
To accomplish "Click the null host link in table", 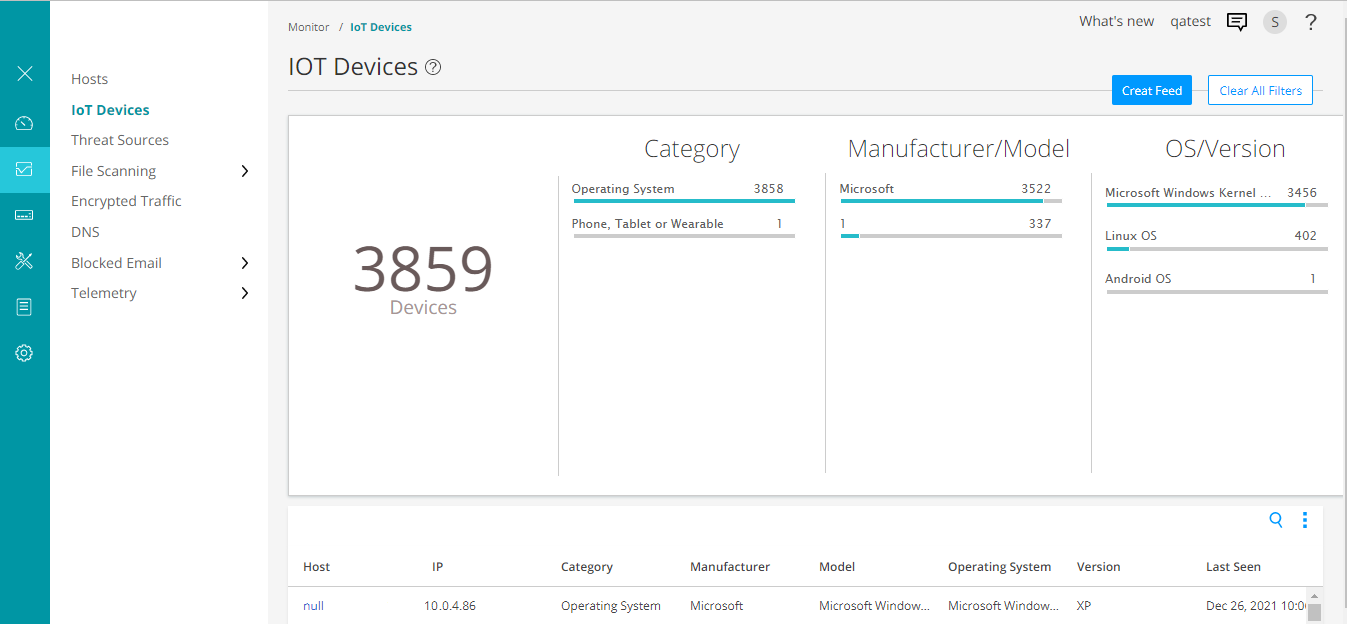I will click(314, 606).
